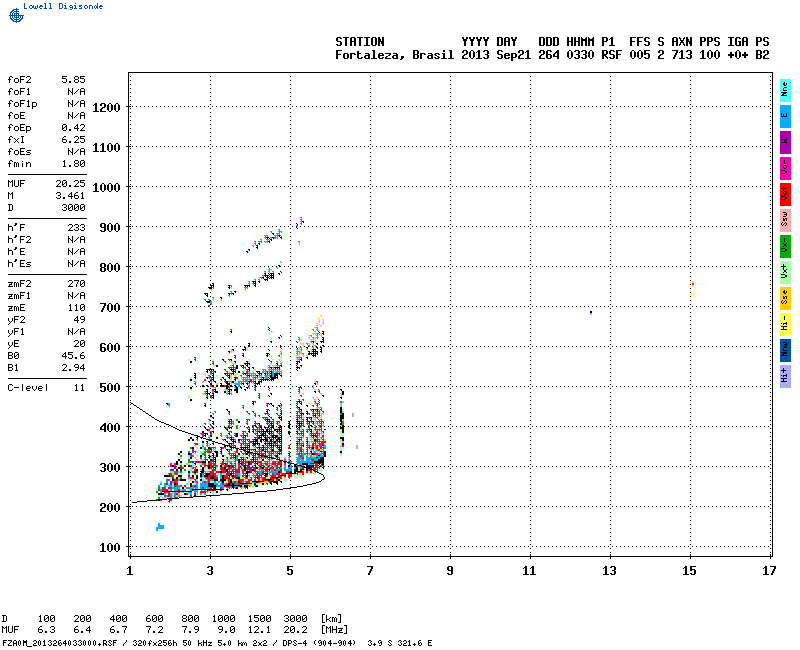Click the zmF2 value 270
The image size is (800, 650).
(x=77, y=284)
